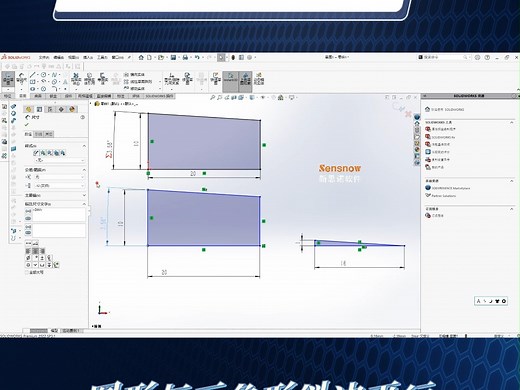The height and width of the screenshot is (390, 520).
Task: Select the Convert Entities tool
Action: click(89, 79)
